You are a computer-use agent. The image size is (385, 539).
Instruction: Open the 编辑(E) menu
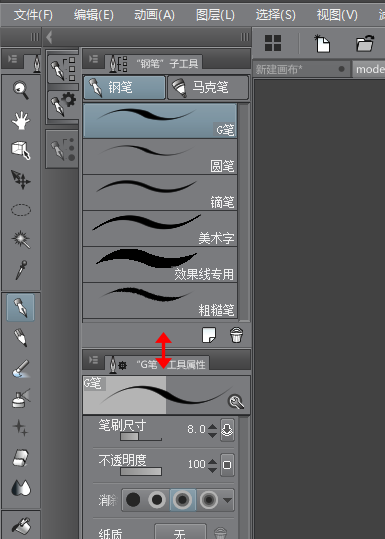click(94, 15)
